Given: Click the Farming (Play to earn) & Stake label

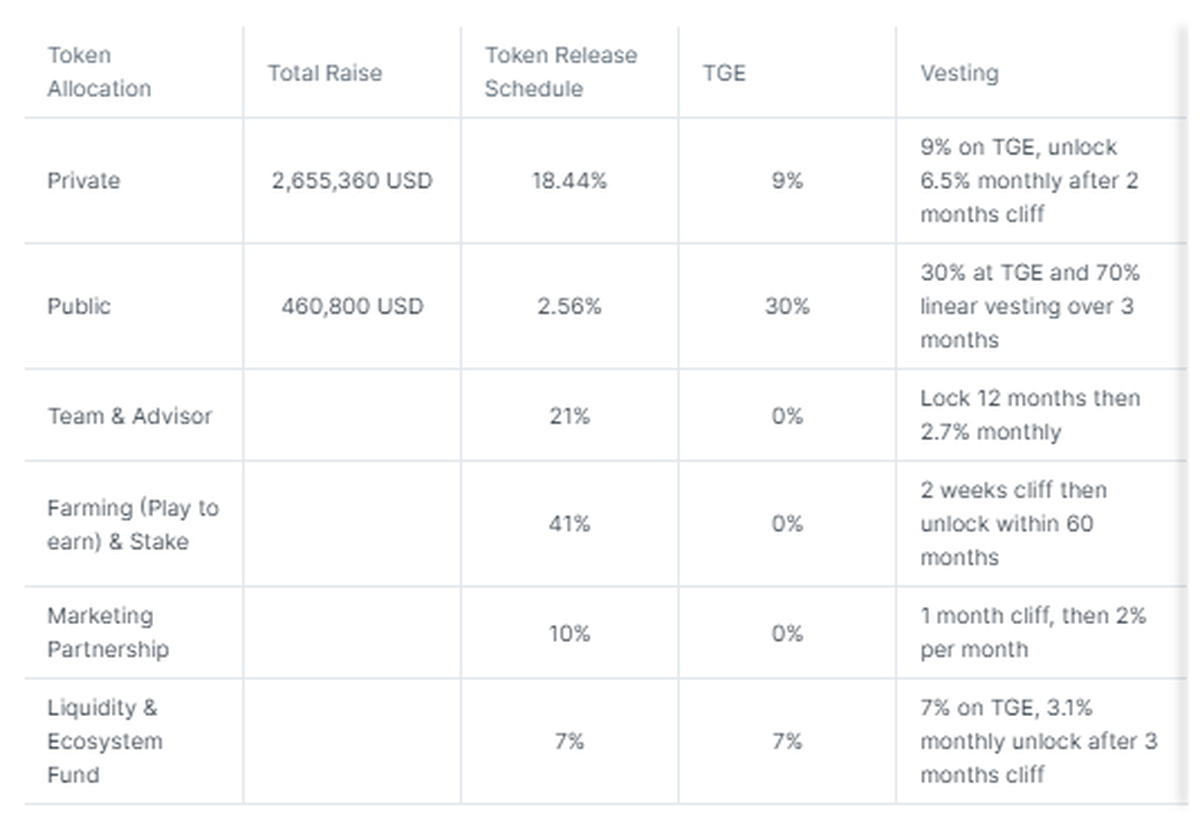Looking at the screenshot, I should coord(132,524).
